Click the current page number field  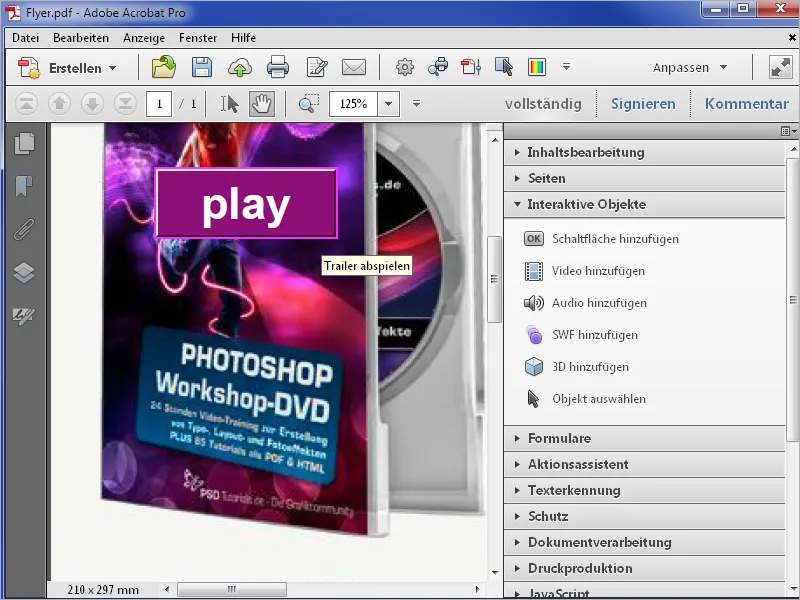159,104
